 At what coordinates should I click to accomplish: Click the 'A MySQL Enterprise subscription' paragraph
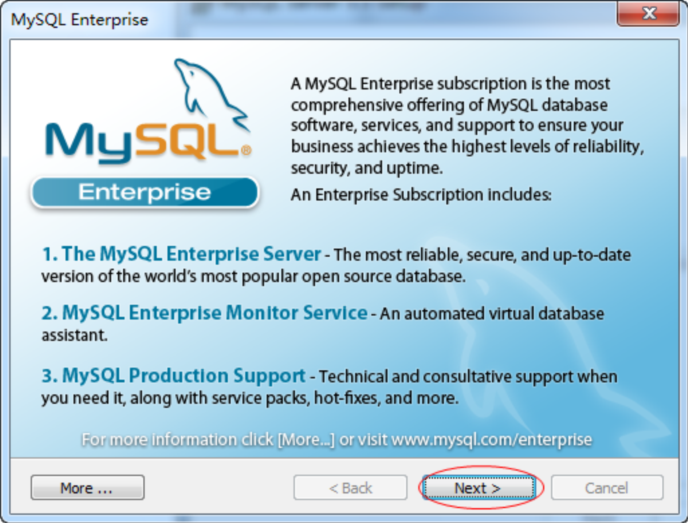467,125
